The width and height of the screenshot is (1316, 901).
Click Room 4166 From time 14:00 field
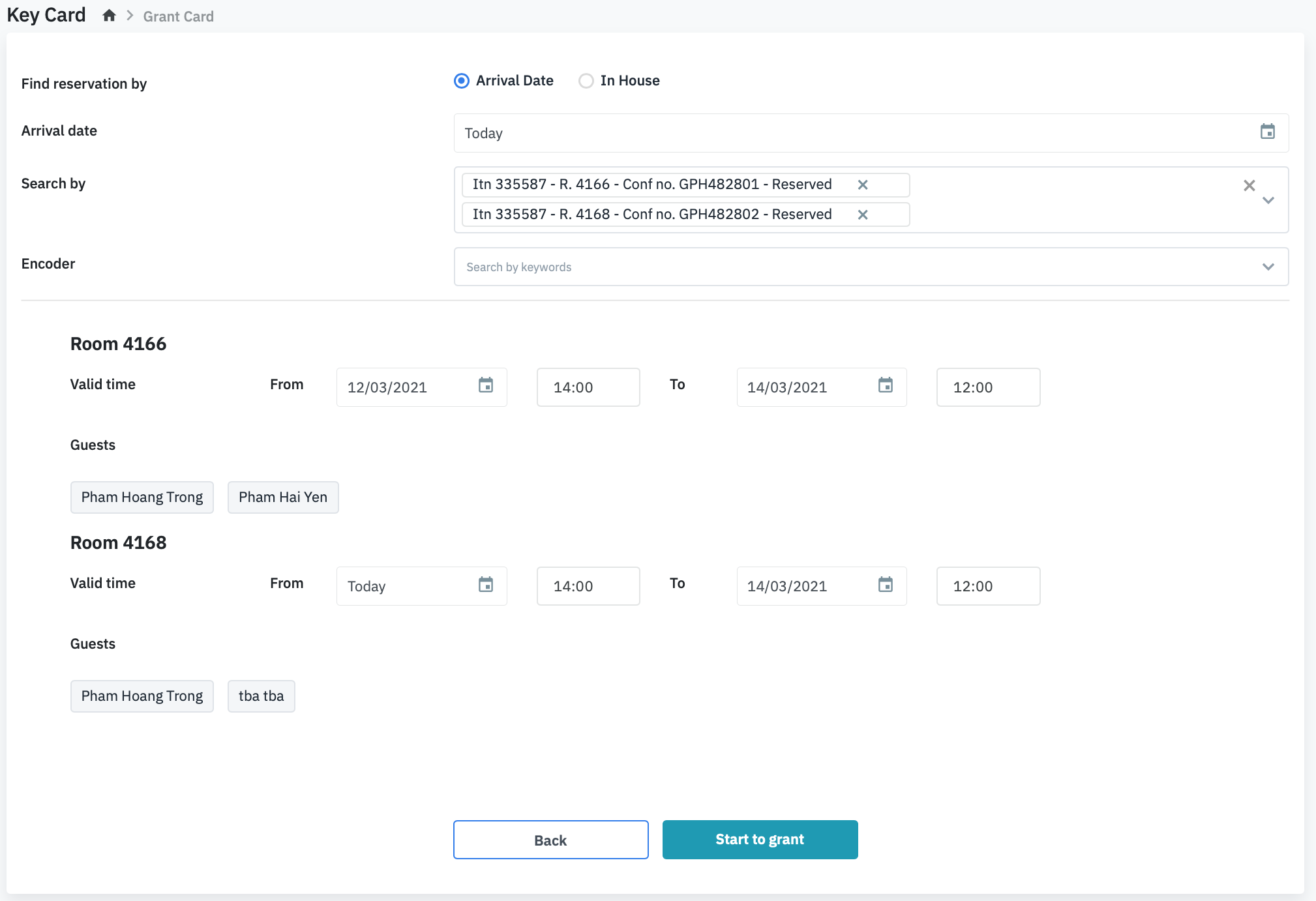click(x=588, y=387)
